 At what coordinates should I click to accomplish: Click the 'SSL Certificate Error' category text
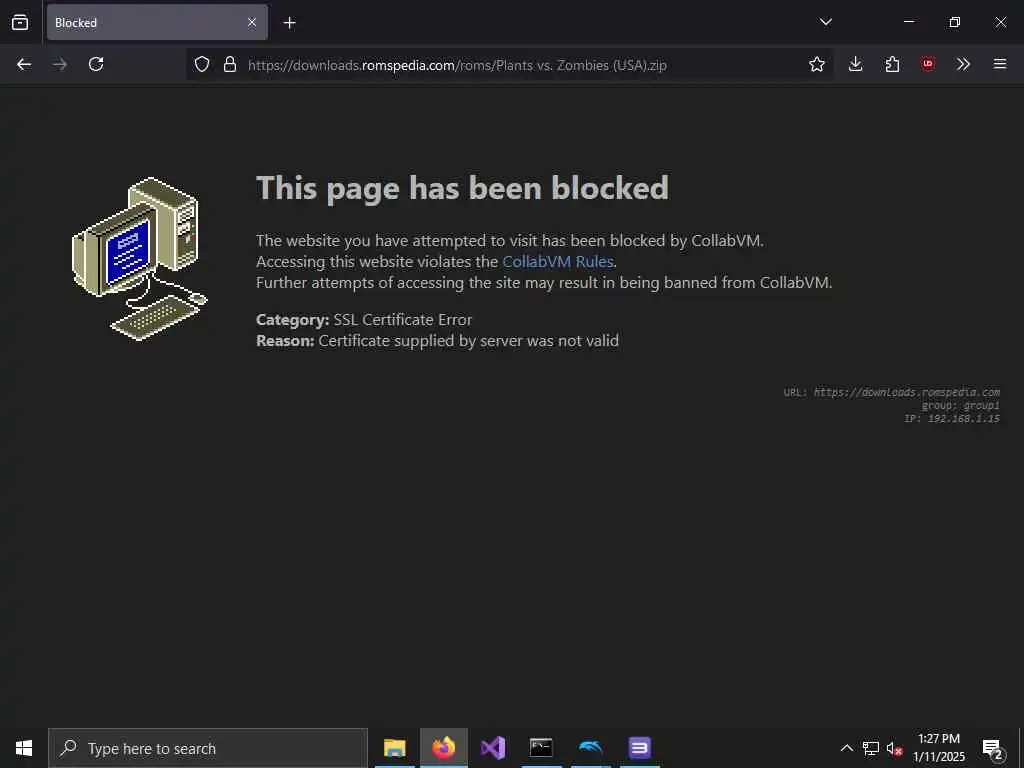tap(402, 319)
